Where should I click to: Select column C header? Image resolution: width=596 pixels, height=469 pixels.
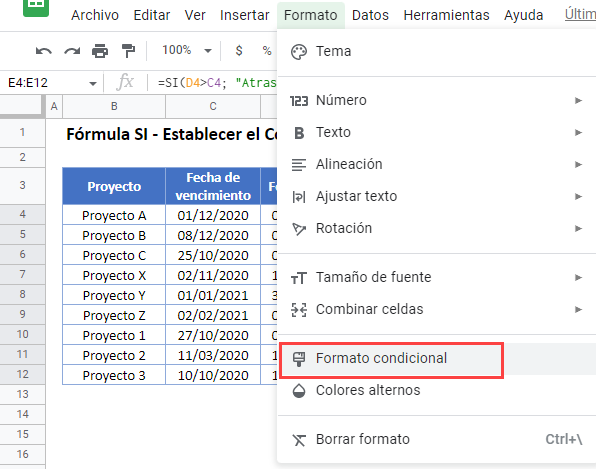[213, 106]
